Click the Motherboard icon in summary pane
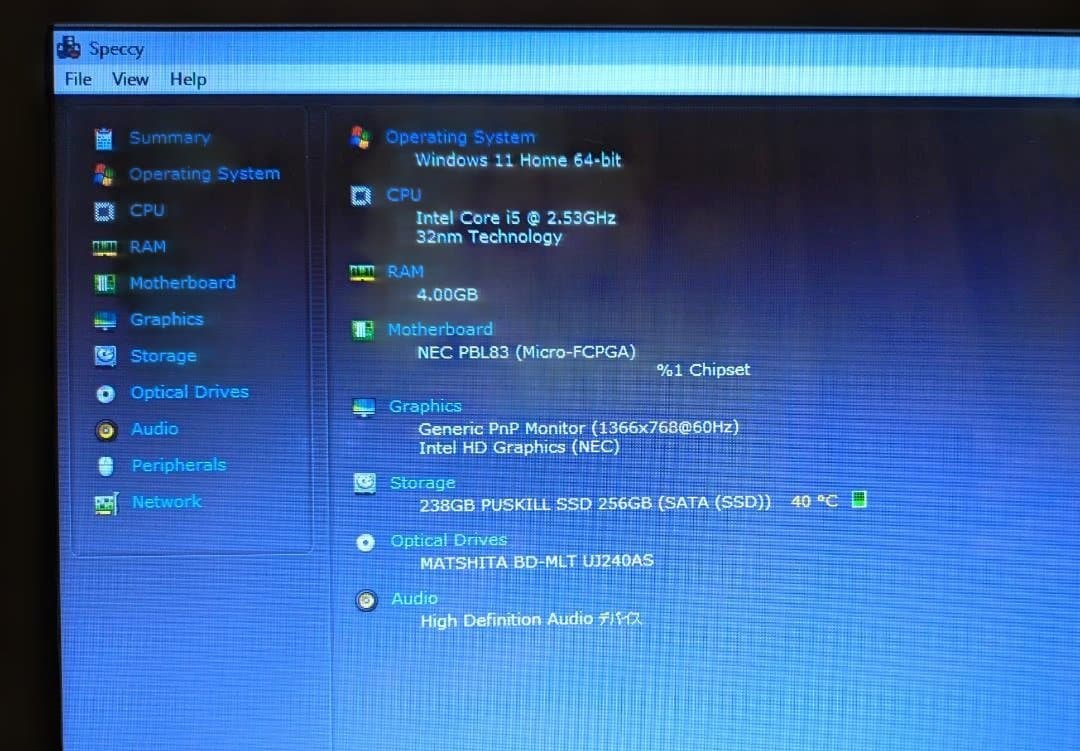This screenshot has width=1080, height=751. [363, 330]
